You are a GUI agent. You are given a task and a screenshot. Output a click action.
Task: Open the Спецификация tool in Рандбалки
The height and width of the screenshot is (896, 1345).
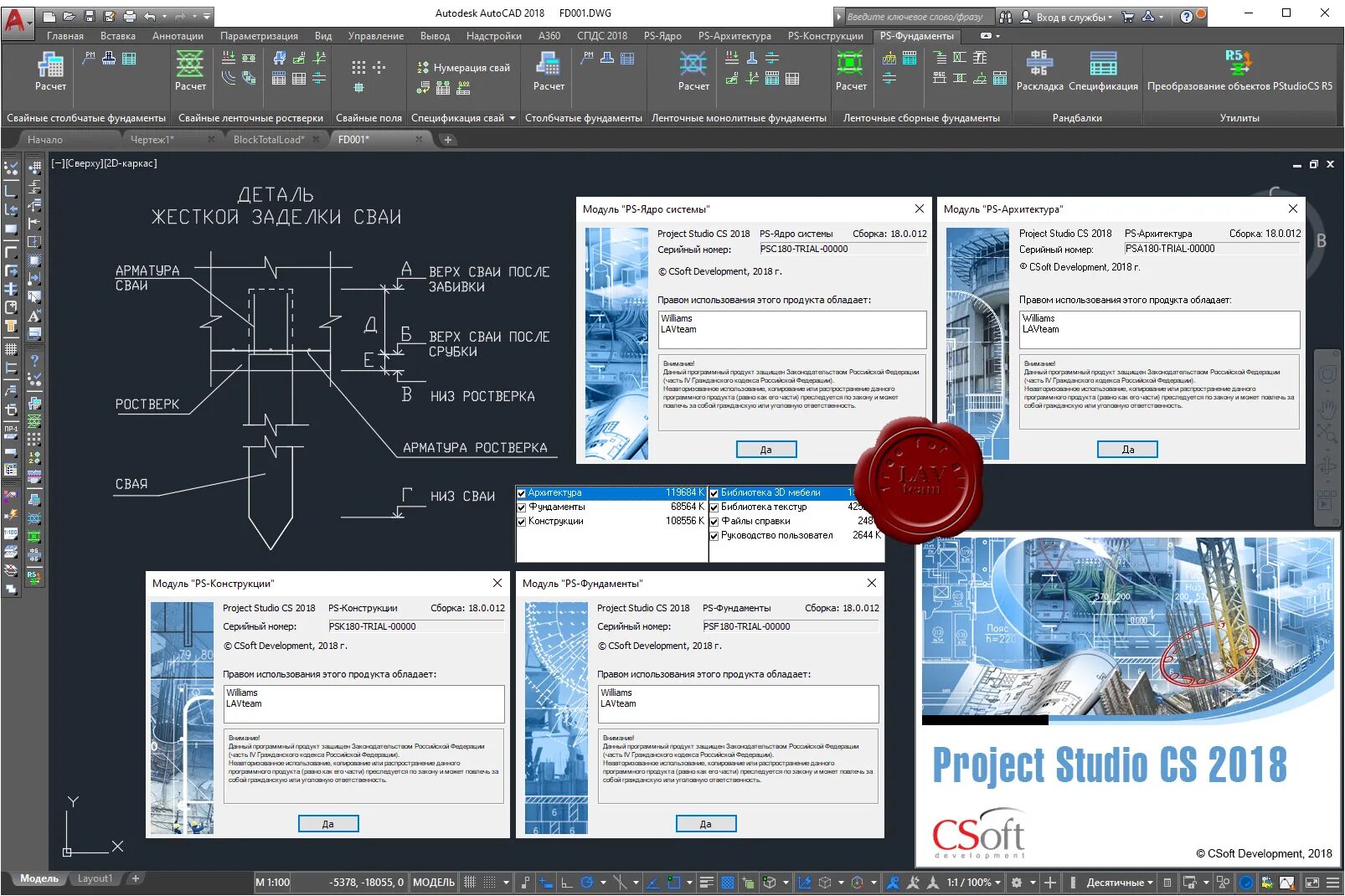1103,70
